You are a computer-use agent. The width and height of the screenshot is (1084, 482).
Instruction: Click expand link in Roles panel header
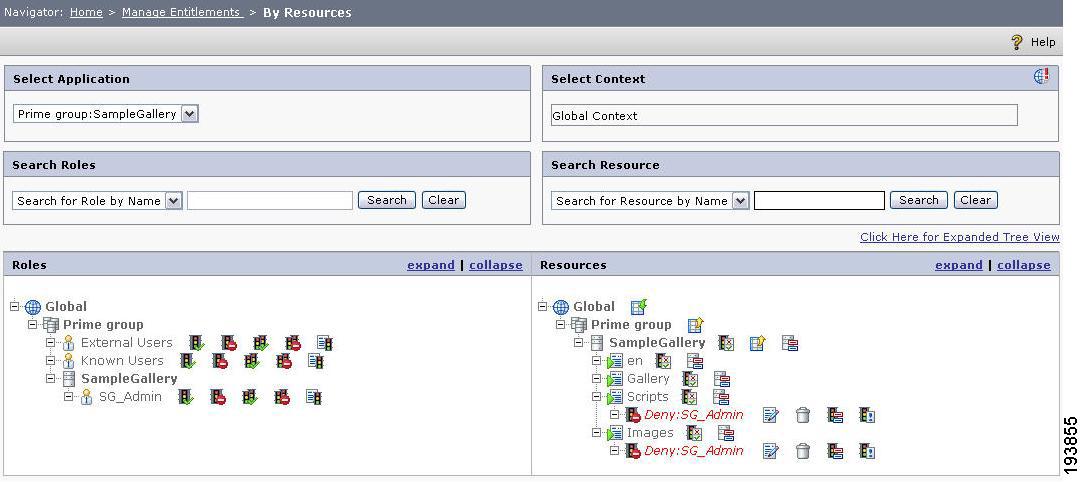tap(431, 265)
